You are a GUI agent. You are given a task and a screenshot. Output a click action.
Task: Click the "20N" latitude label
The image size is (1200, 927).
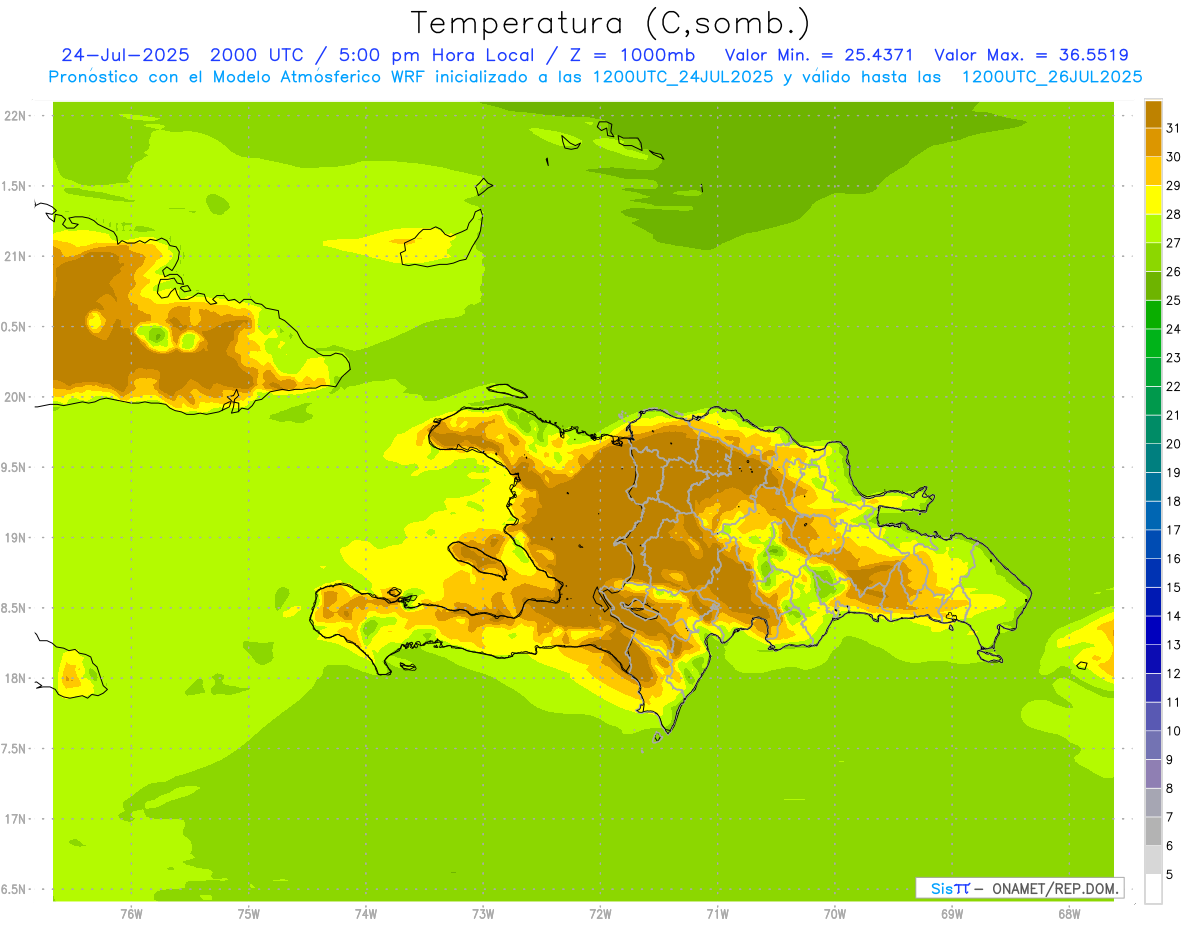click(x=17, y=397)
